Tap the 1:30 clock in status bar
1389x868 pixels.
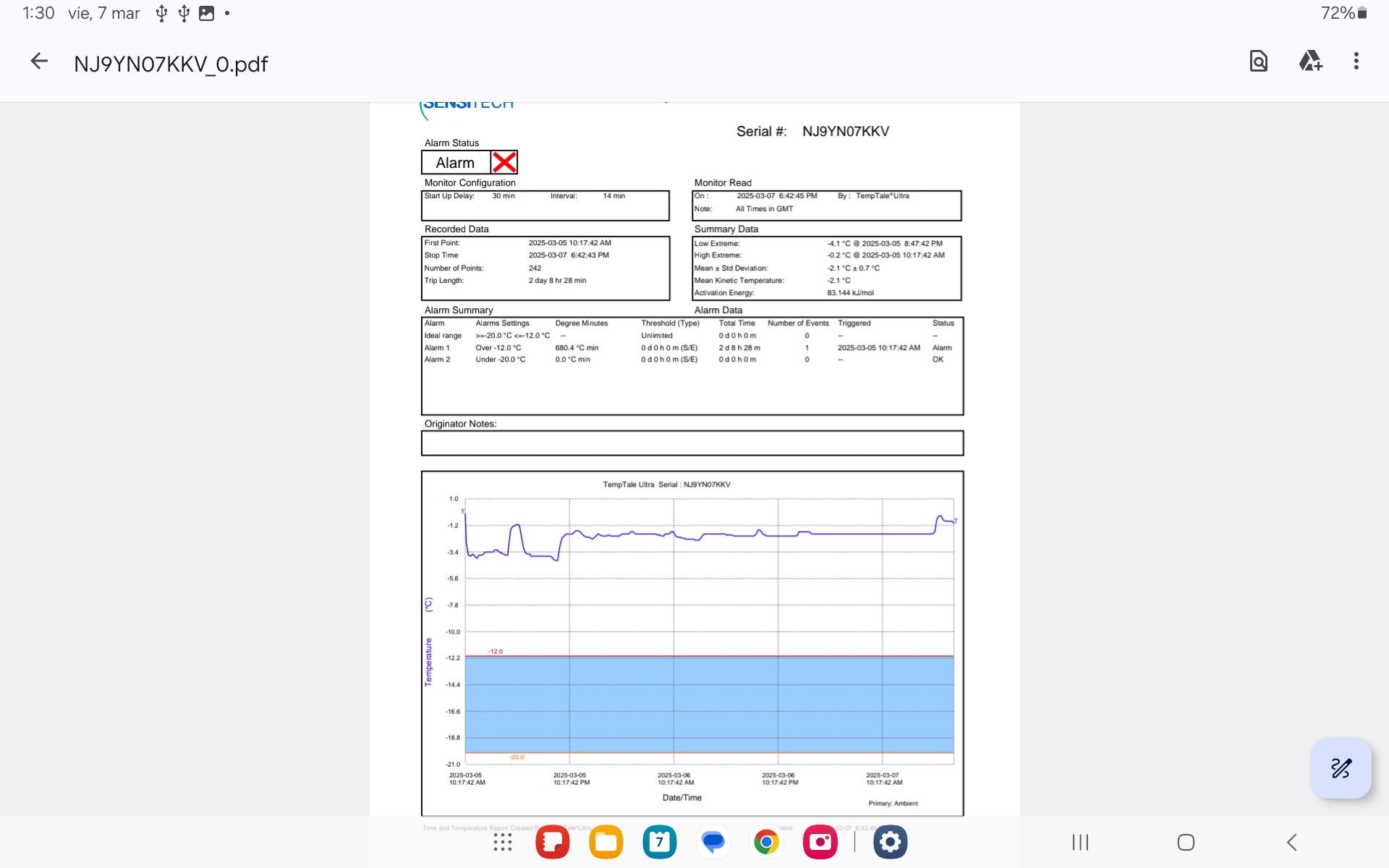[38, 13]
